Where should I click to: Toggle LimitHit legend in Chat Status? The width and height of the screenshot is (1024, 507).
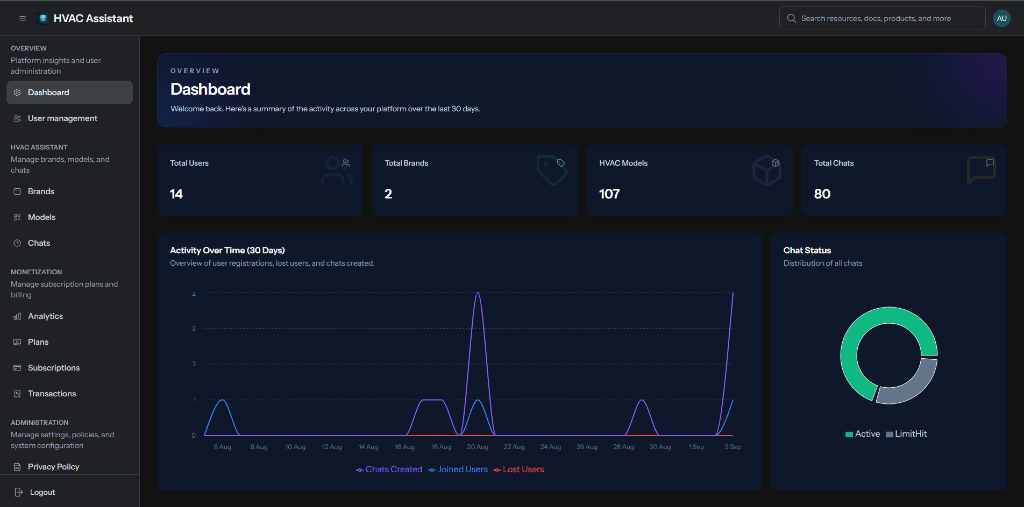pos(906,434)
